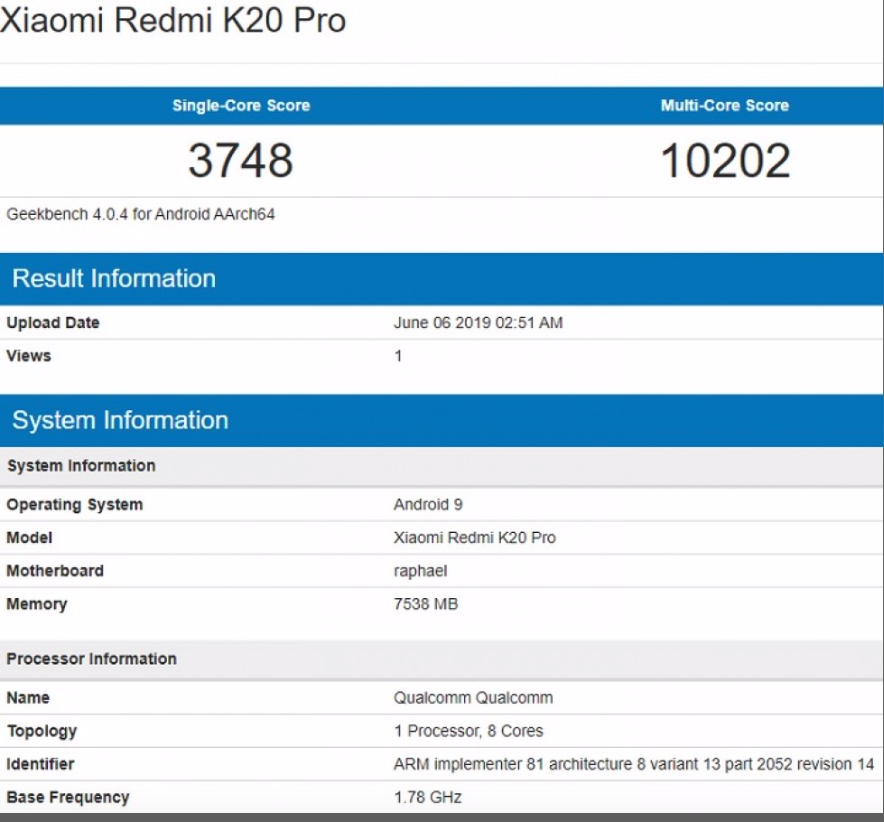Click the processor Name label

click(x=28, y=697)
